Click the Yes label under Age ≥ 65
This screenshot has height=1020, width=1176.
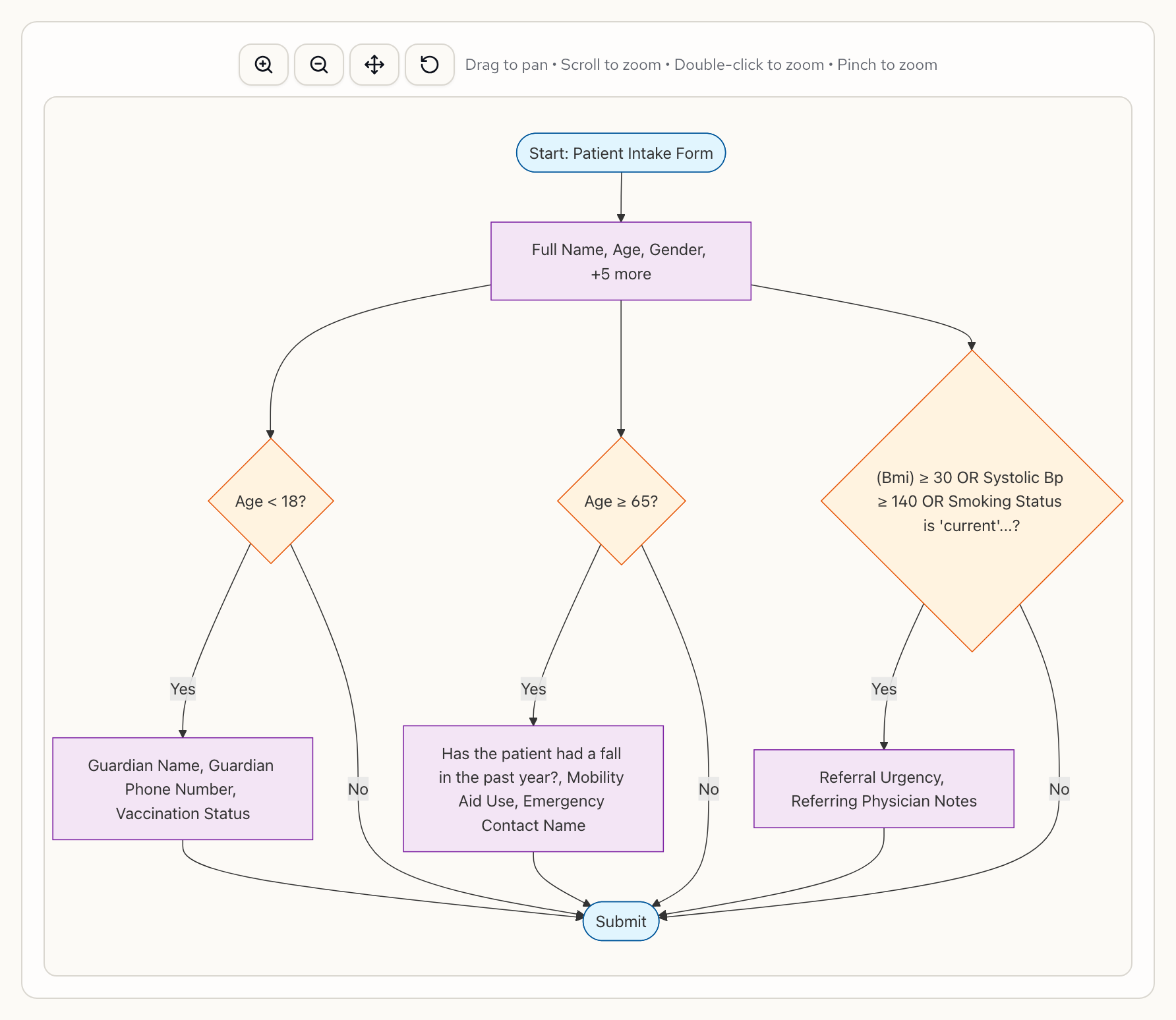[x=533, y=689]
